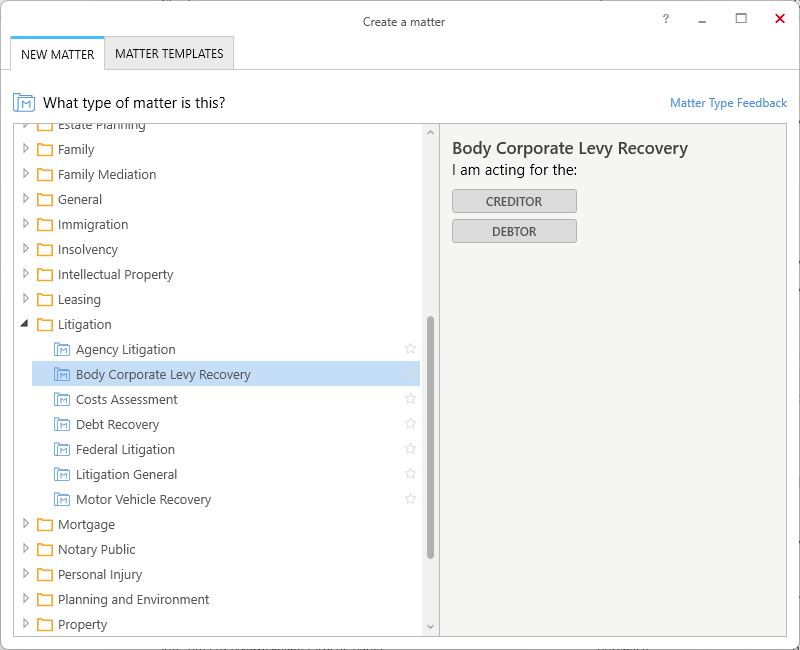Image resolution: width=800 pixels, height=650 pixels.
Task: Star the Litigation General matter type
Action: coord(410,474)
